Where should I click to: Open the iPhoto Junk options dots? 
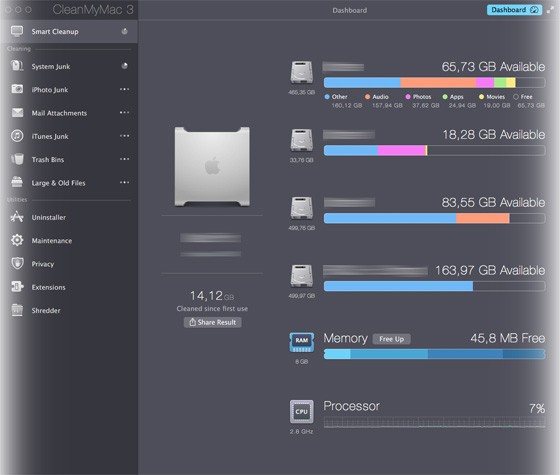(x=124, y=89)
